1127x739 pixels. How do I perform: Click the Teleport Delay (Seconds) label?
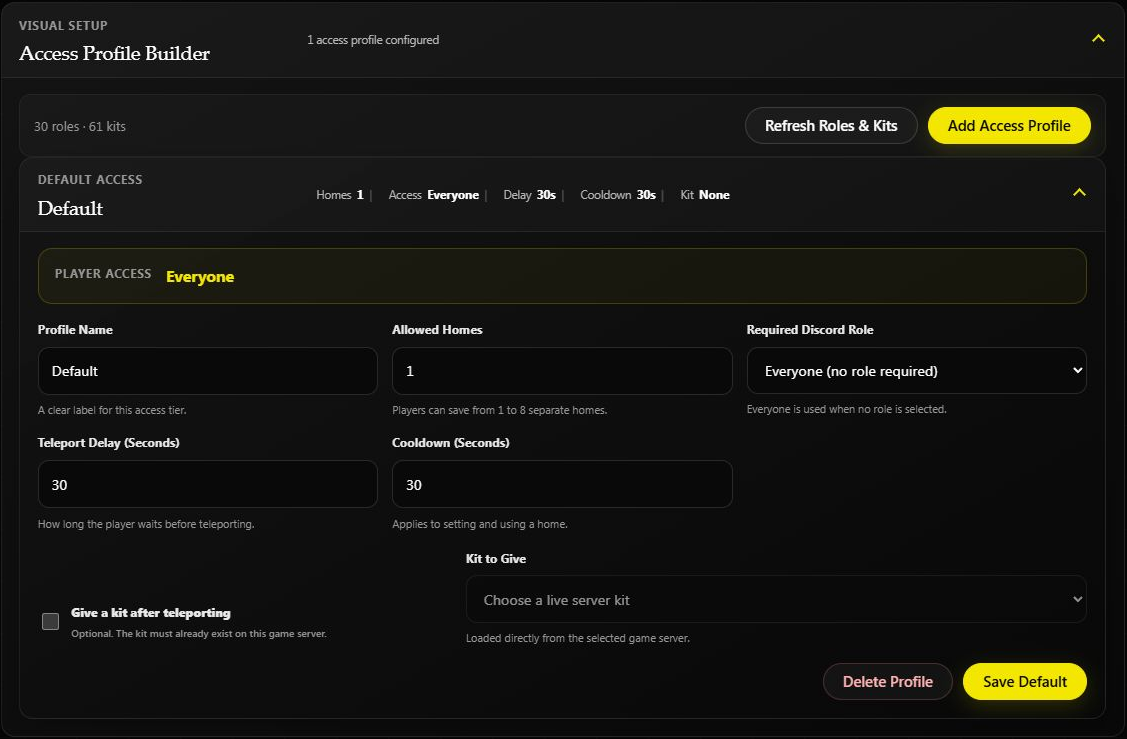click(109, 443)
